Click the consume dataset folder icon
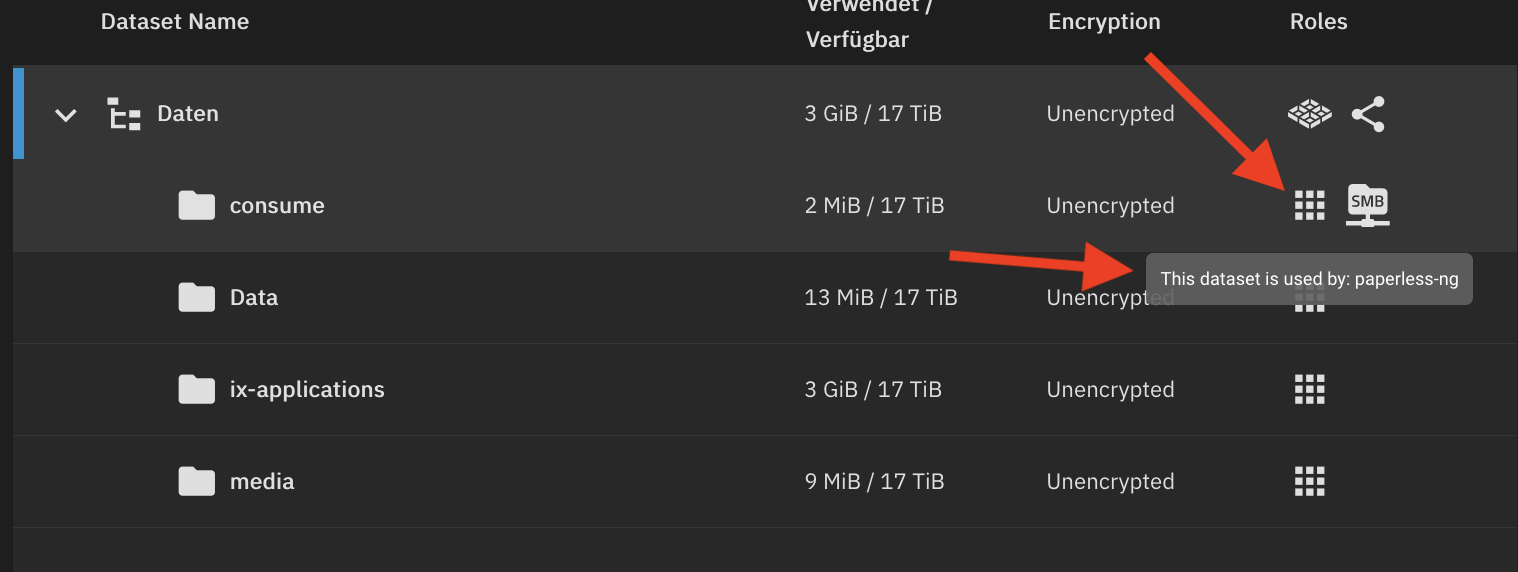The height and width of the screenshot is (572, 1518). pyautogui.click(x=197, y=206)
